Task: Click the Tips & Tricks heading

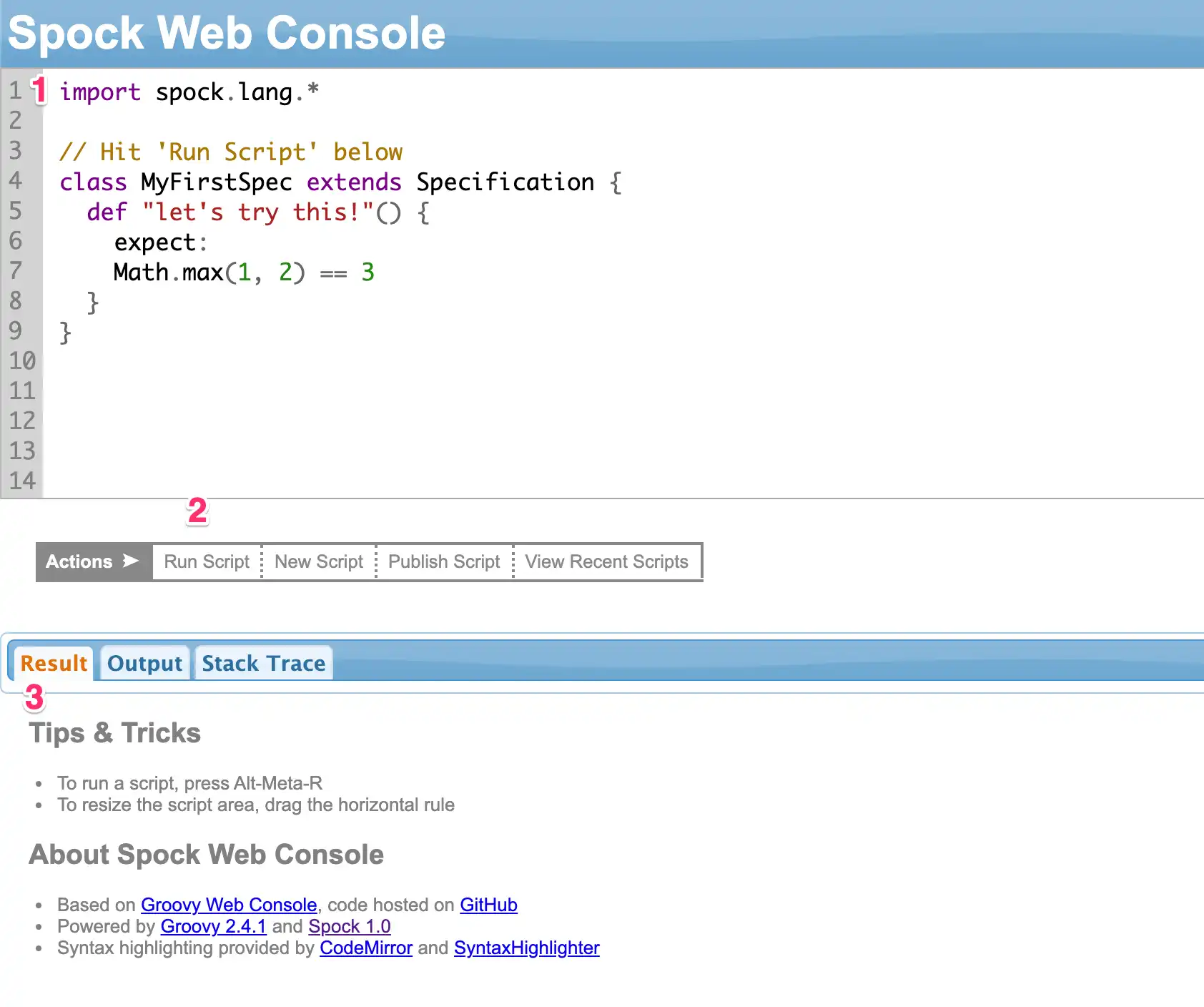Action: point(114,733)
